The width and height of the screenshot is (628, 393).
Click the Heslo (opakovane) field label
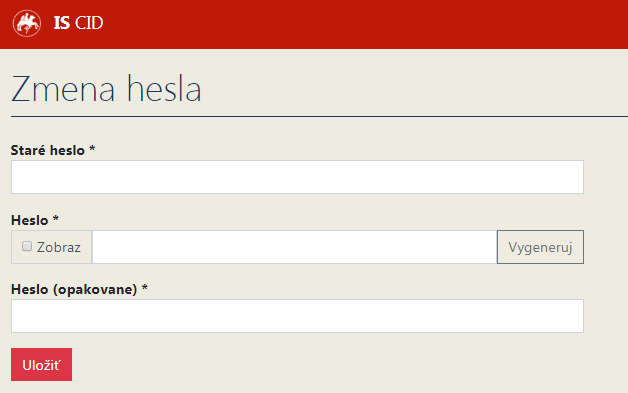point(74,289)
